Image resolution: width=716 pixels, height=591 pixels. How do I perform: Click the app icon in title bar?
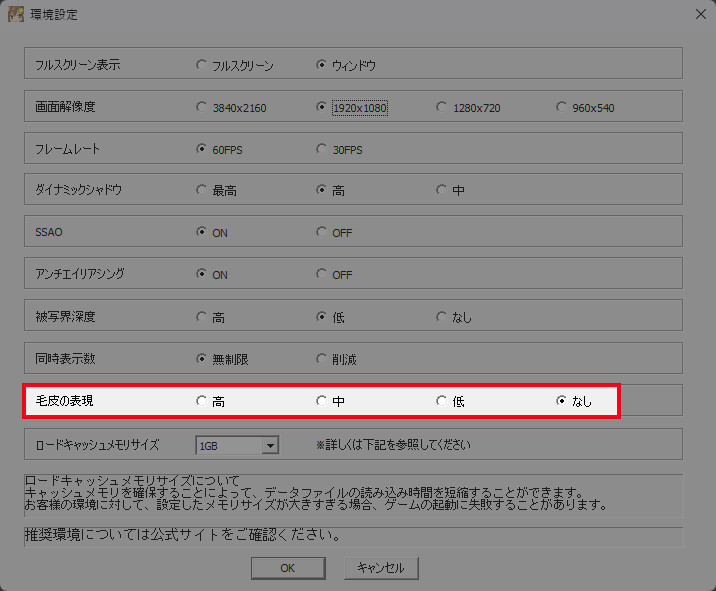click(x=17, y=15)
